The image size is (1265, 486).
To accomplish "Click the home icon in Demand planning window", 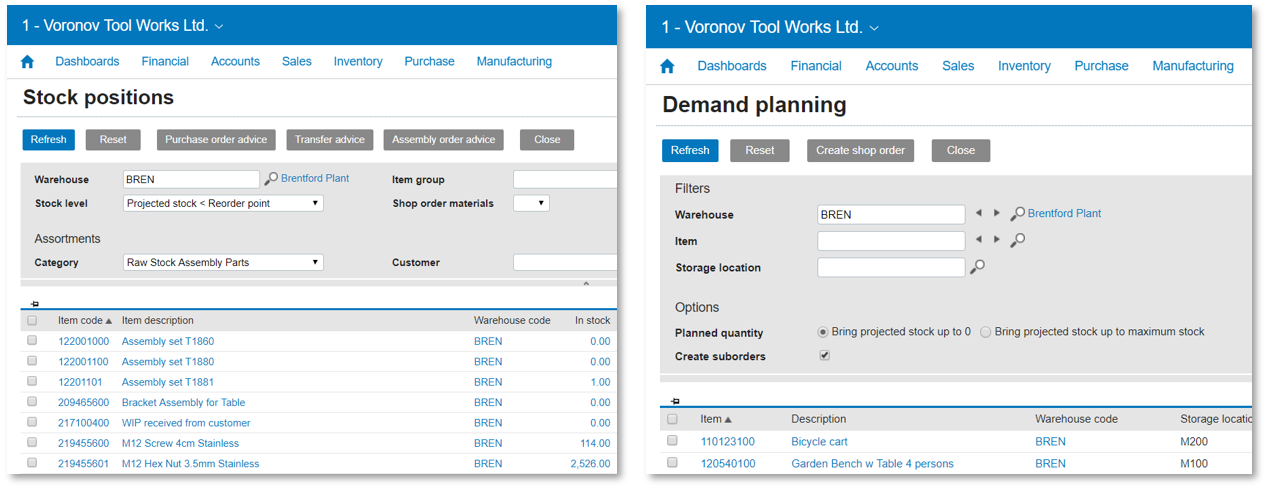I will 668,67.
